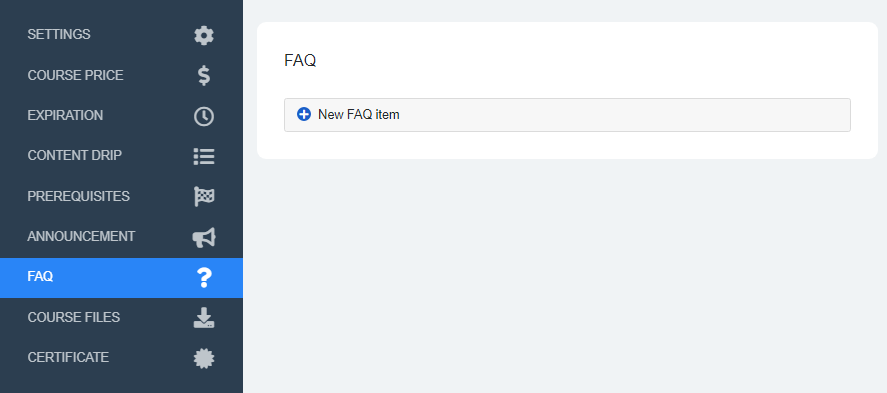The width and height of the screenshot is (887, 393).
Task: Click the Expiration clock icon
Action: 204,116
